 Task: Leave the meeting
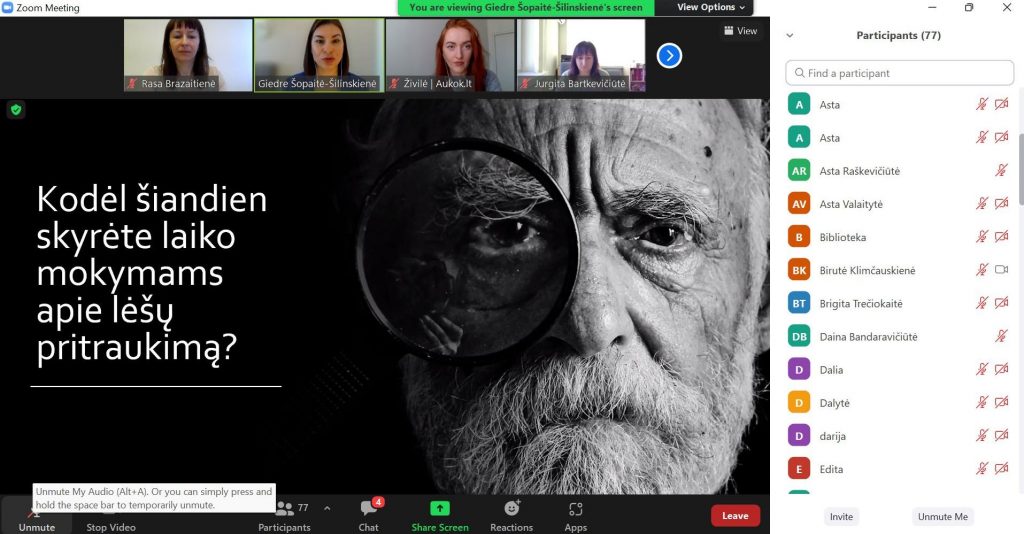coord(735,516)
